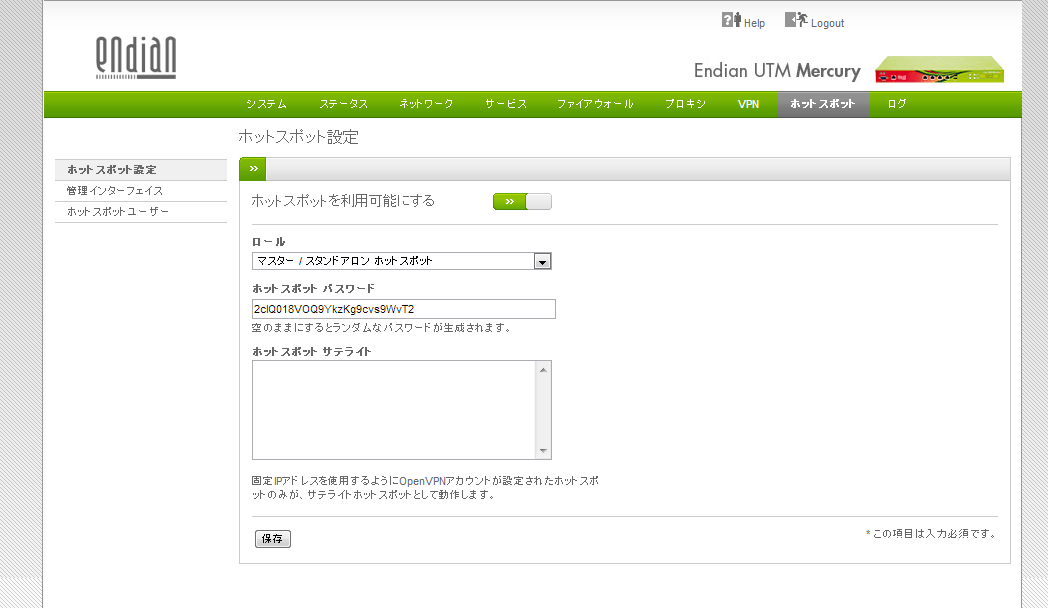The height and width of the screenshot is (608, 1048).
Task: Click inside the ホットスポット サテライト text area
Action: 394,410
